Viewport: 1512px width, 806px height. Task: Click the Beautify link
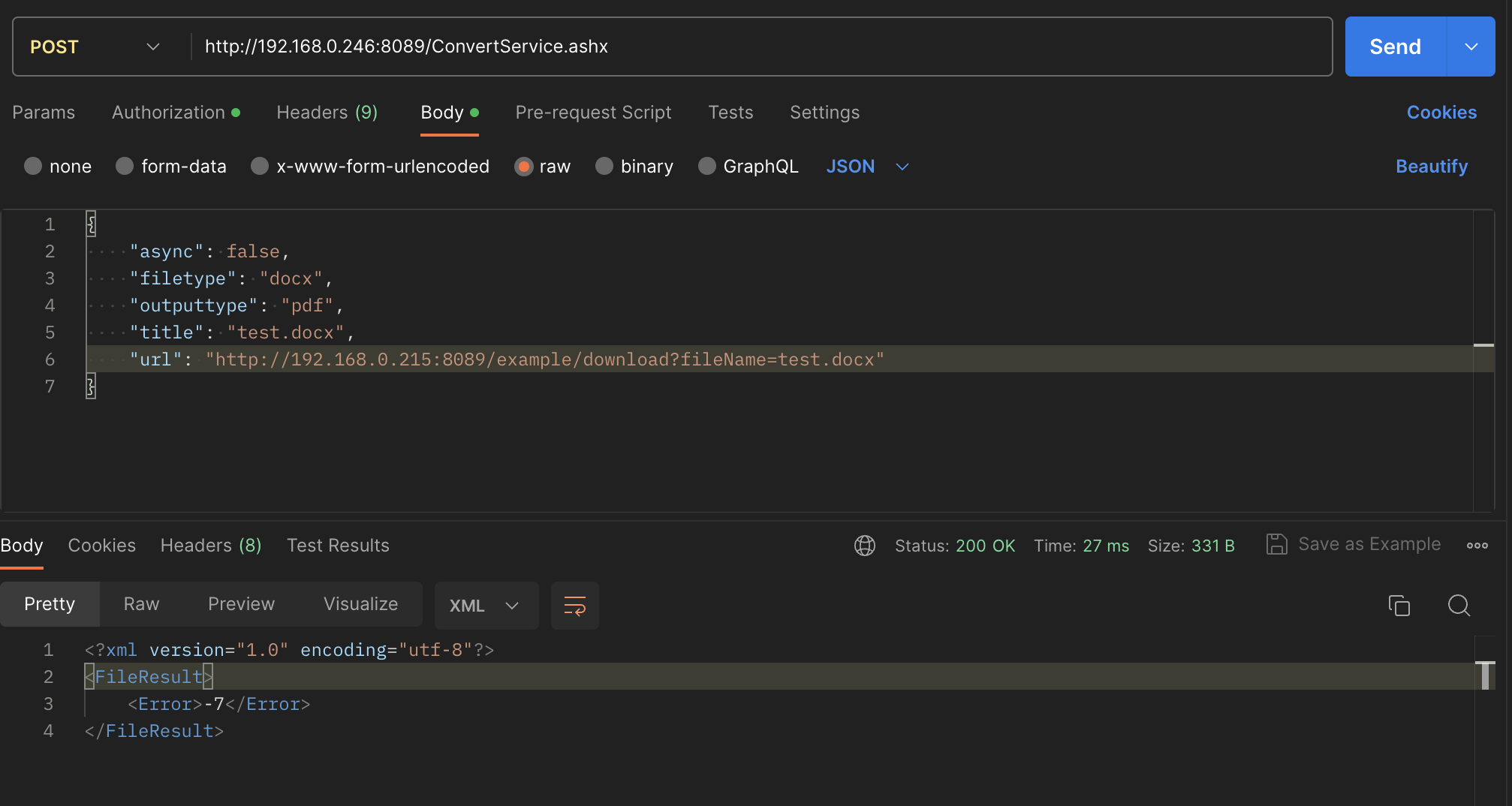click(1431, 167)
